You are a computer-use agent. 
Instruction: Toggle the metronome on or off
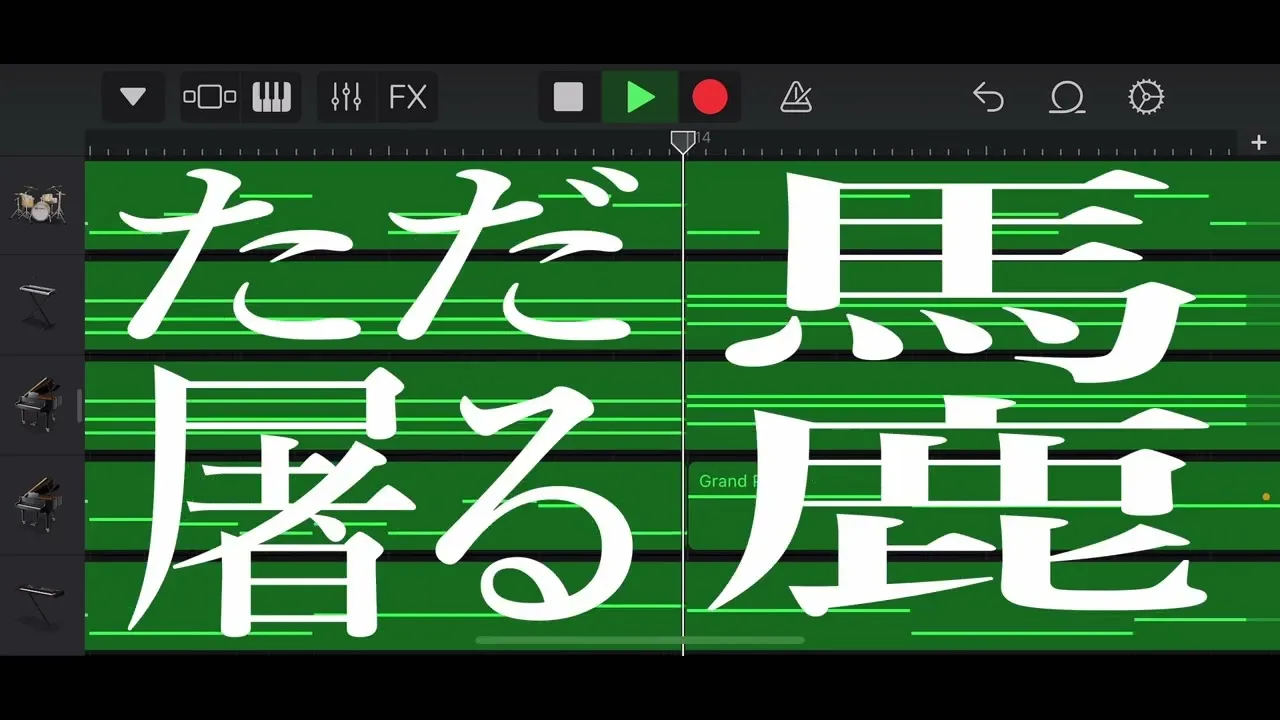[796, 97]
